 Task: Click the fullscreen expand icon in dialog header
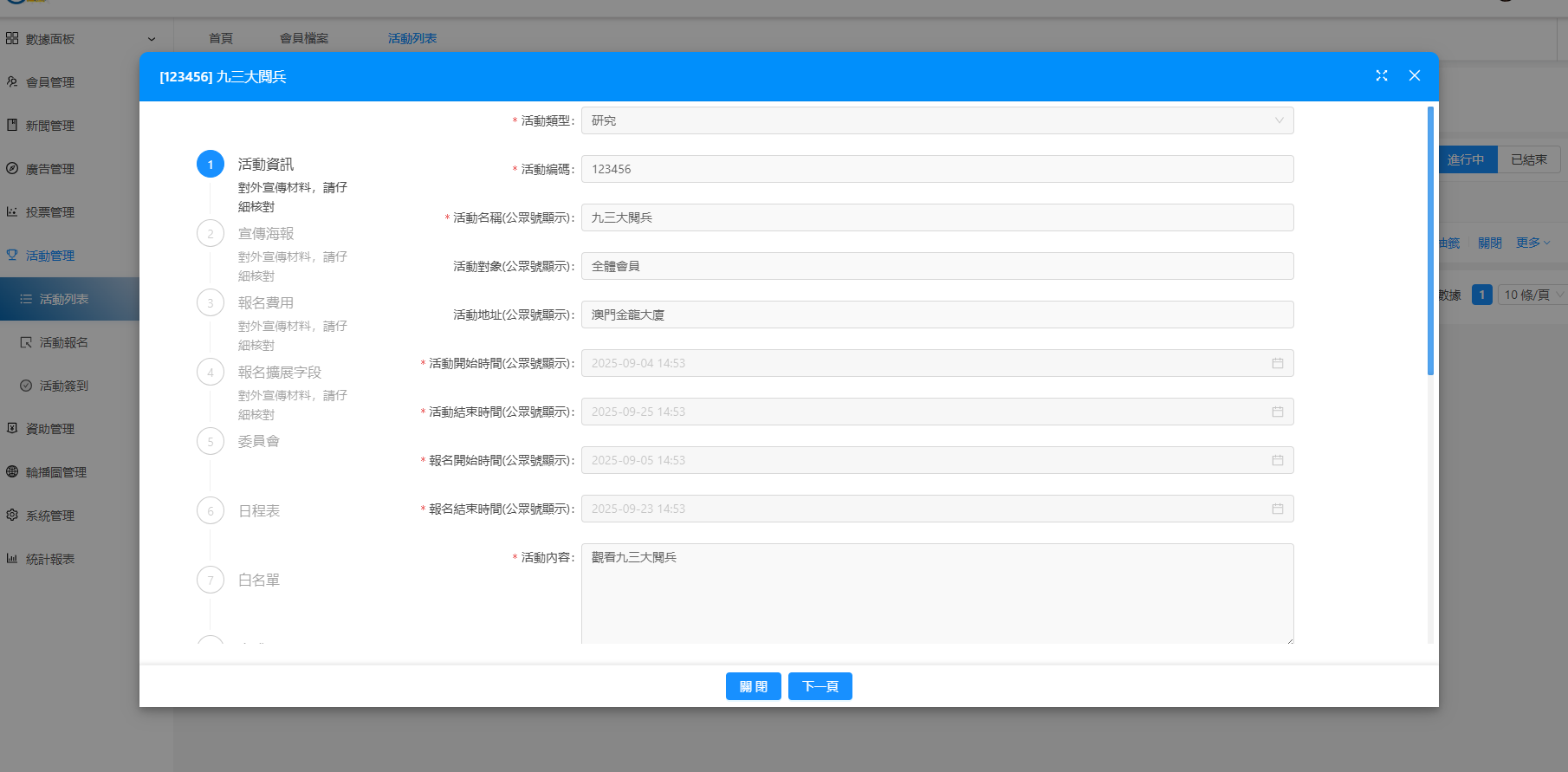point(1382,76)
